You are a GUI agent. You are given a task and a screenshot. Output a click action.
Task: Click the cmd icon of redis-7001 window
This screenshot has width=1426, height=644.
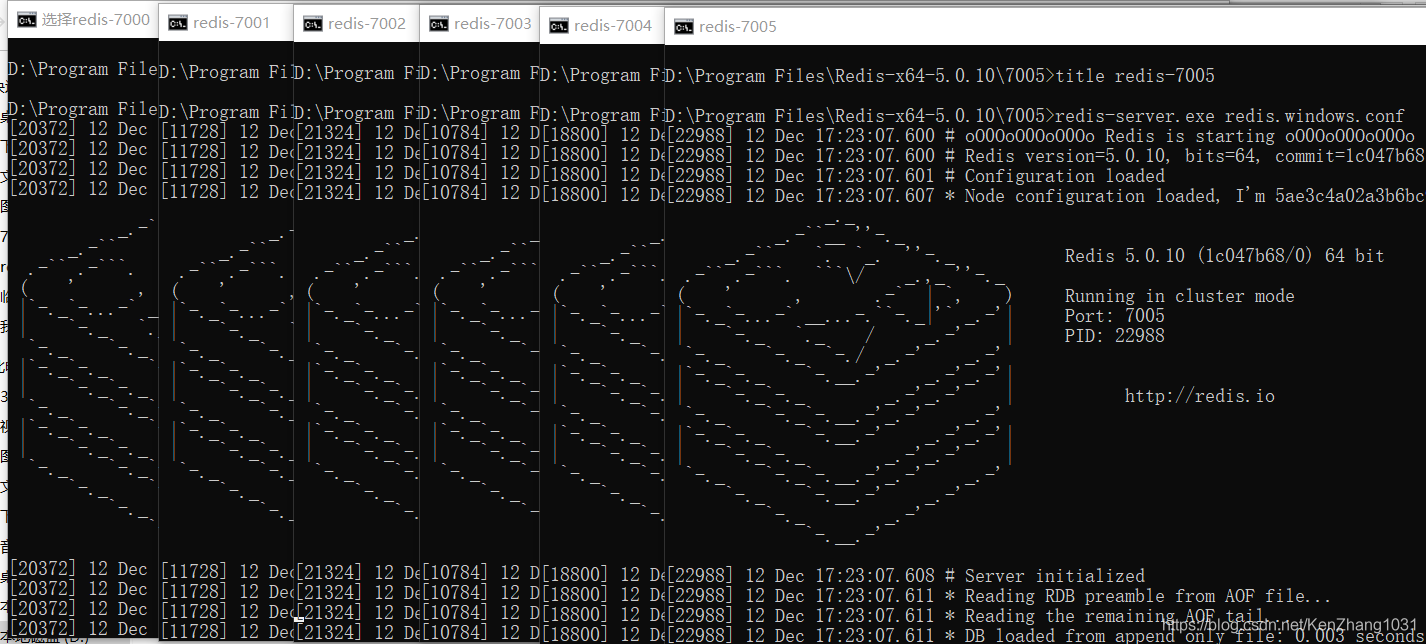click(x=179, y=23)
